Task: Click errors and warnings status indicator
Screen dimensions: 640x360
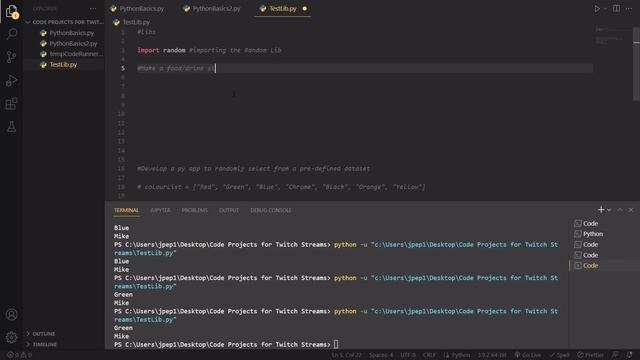Action: [19, 355]
